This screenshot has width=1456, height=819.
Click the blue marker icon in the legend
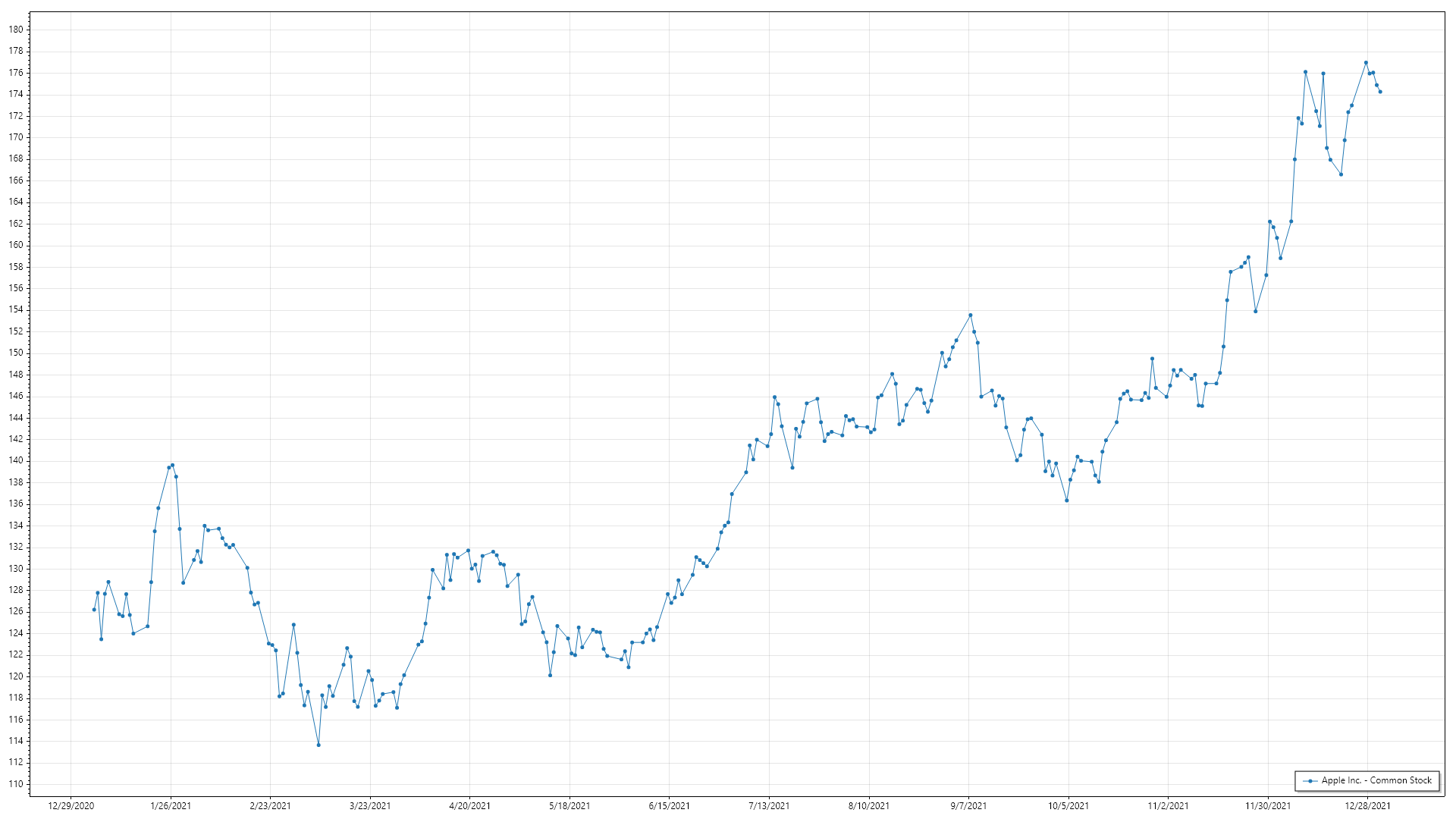pyautogui.click(x=1310, y=781)
